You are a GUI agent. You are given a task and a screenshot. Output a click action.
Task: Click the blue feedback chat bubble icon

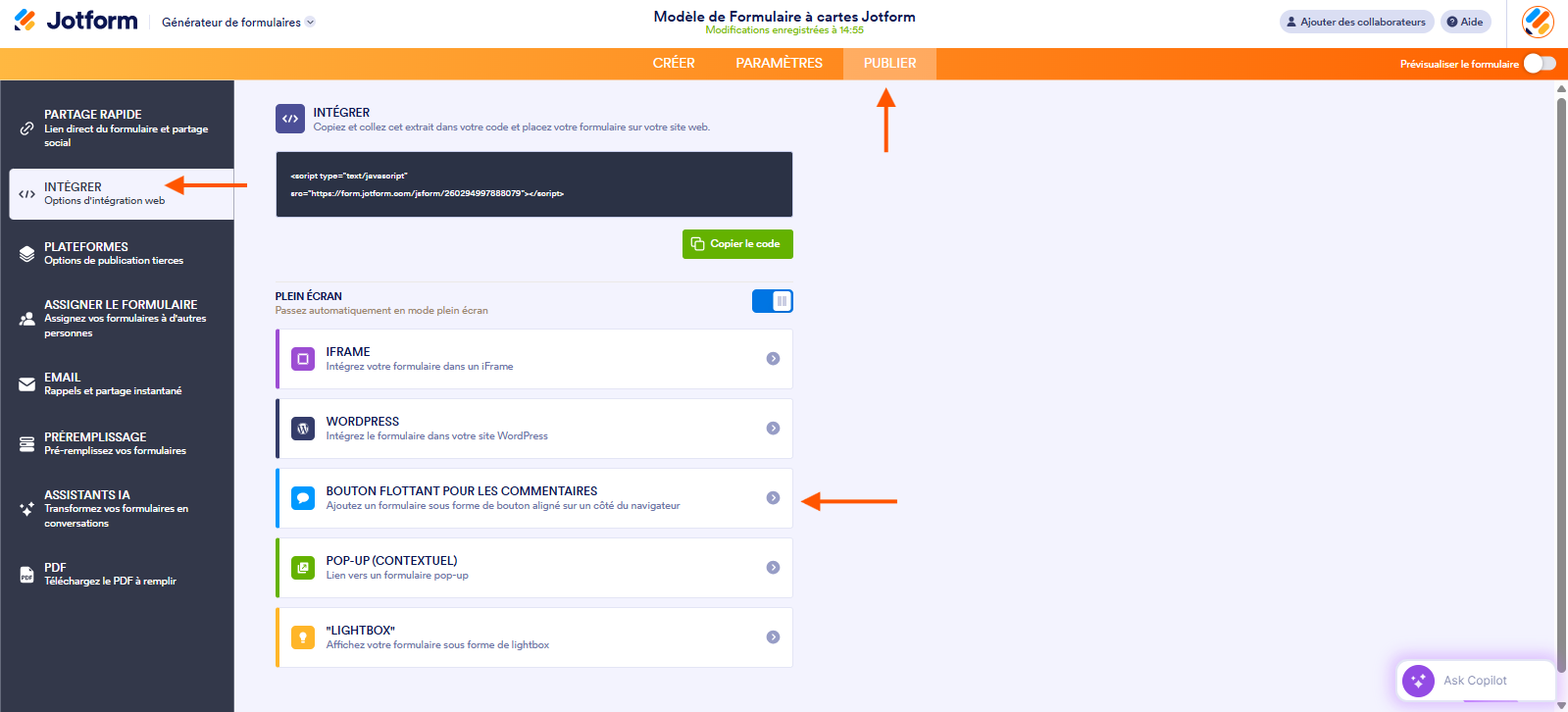pos(303,498)
